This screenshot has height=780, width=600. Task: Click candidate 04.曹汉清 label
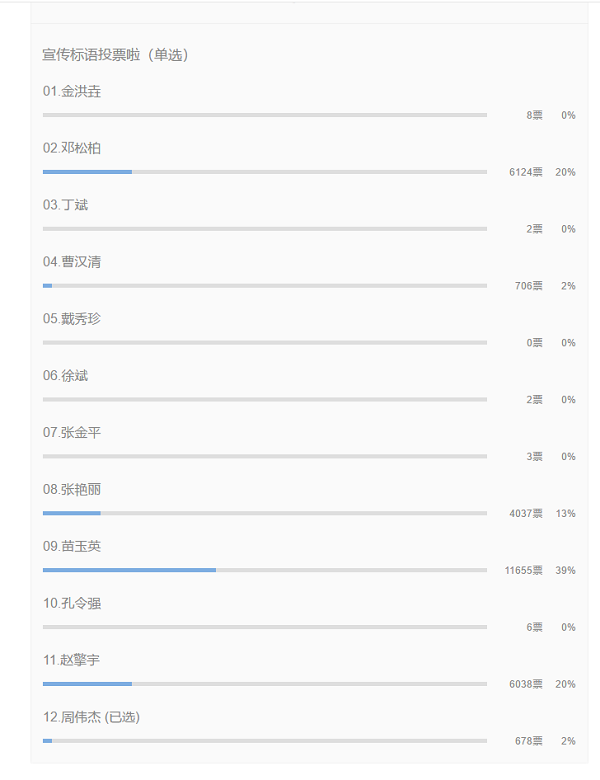(72, 262)
